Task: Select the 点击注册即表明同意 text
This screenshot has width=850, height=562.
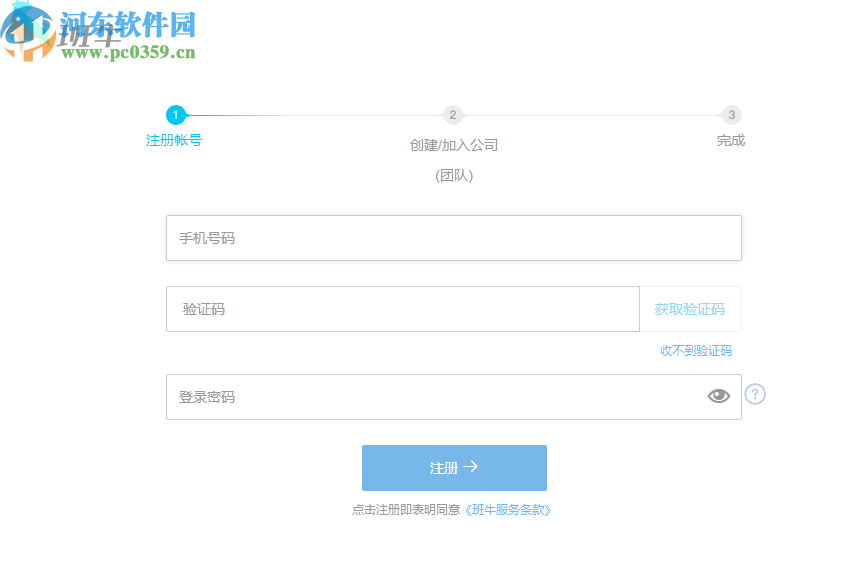Action: pos(406,510)
